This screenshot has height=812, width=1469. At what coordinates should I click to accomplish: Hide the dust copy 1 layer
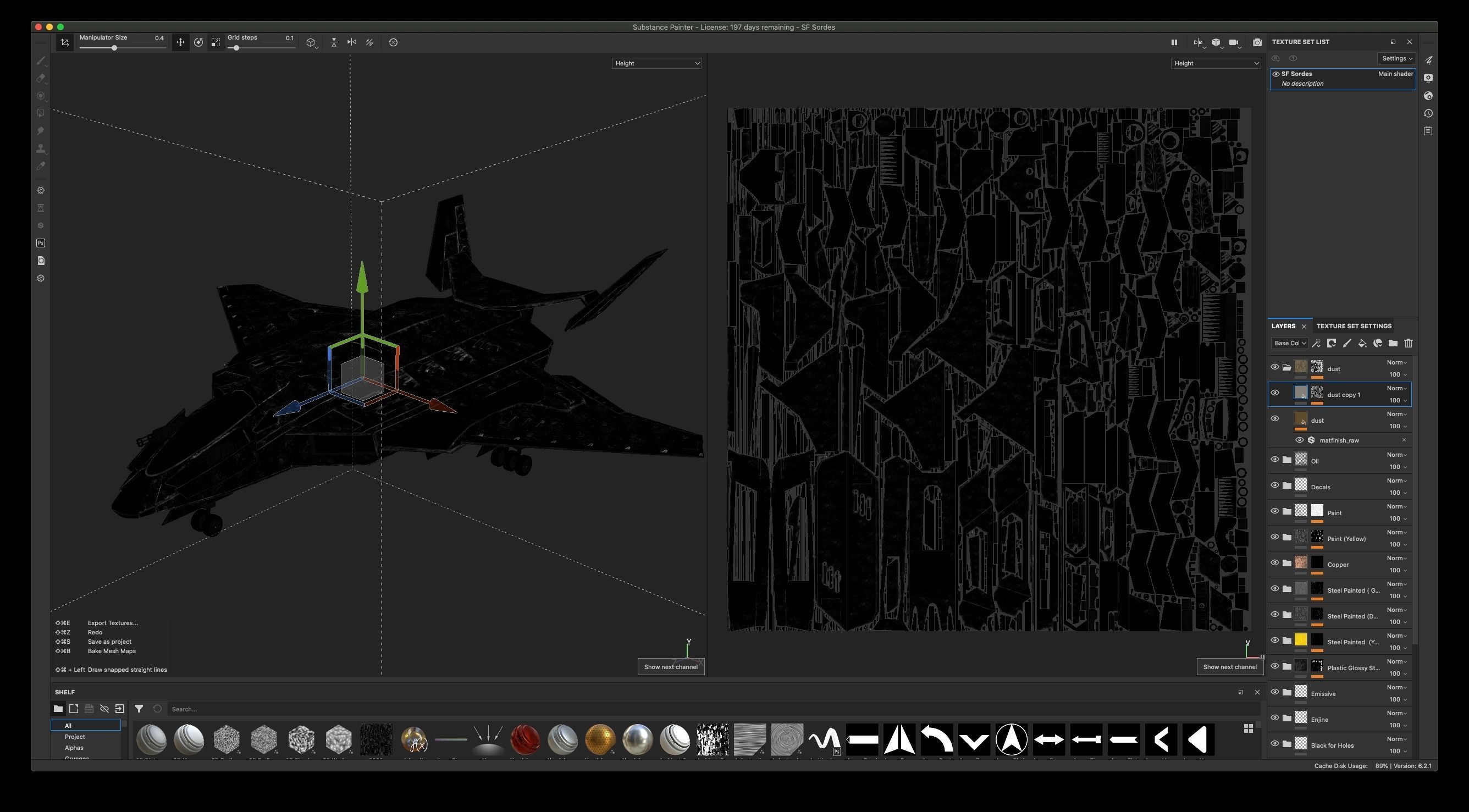[x=1274, y=393]
